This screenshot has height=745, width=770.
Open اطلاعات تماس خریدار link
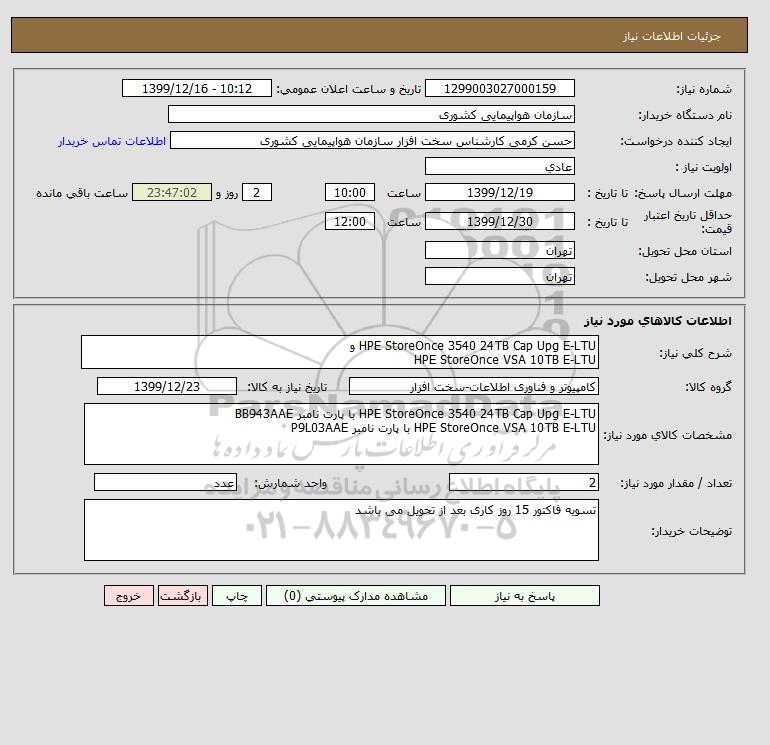tap(112, 141)
